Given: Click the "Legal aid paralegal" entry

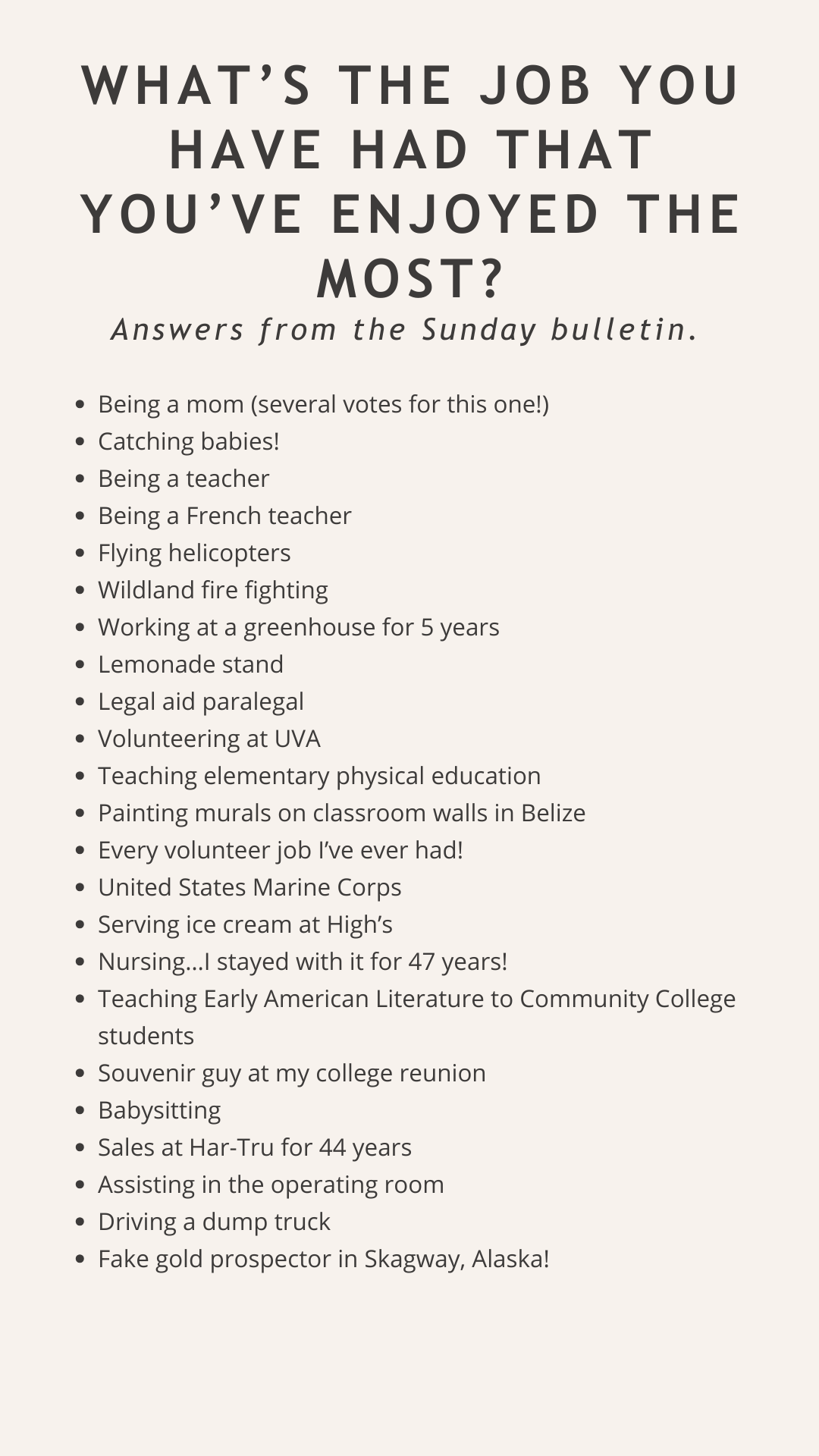Looking at the screenshot, I should [x=201, y=701].
